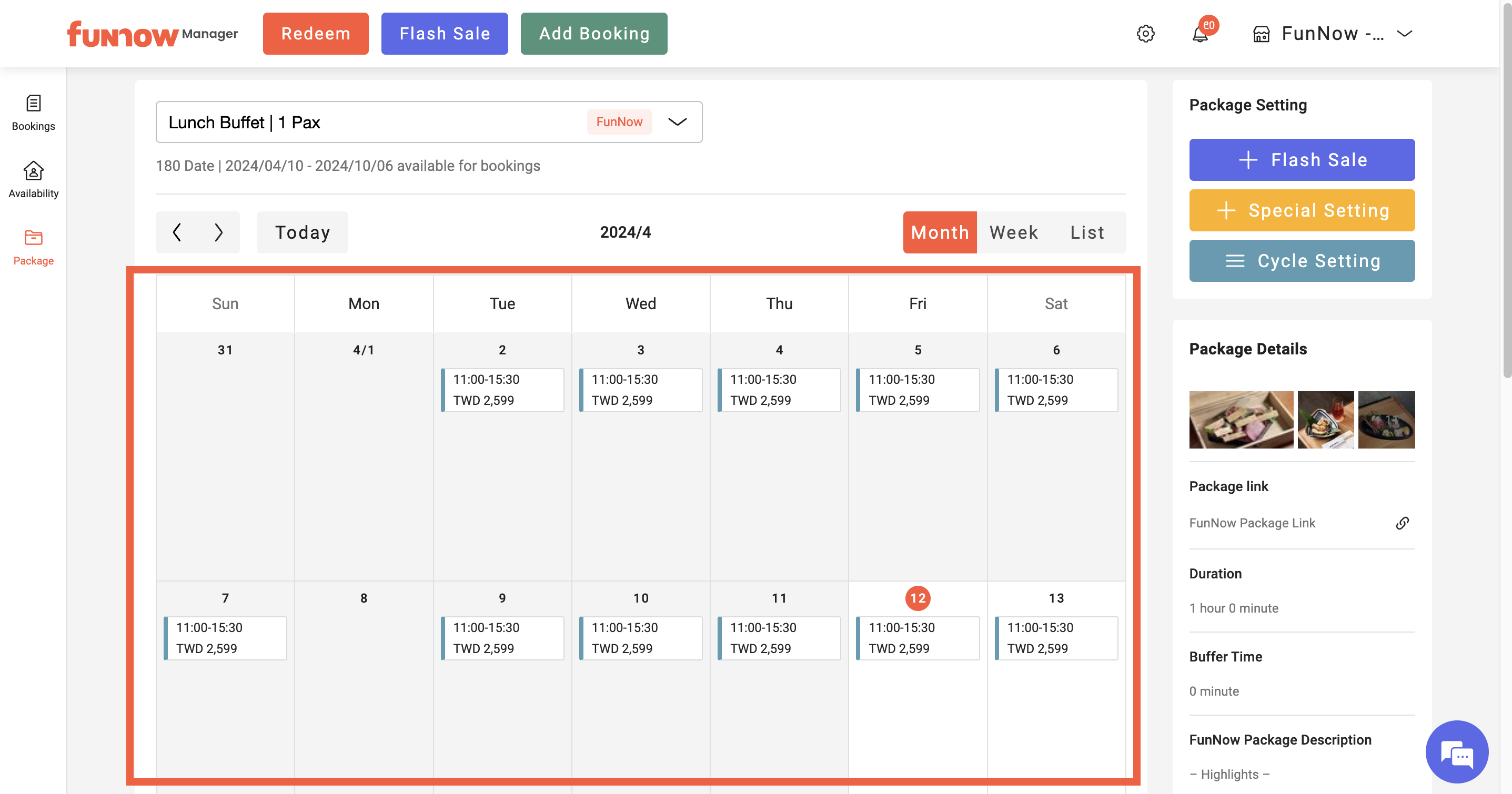Switch to Month view
1512x794 pixels.
tap(940, 232)
